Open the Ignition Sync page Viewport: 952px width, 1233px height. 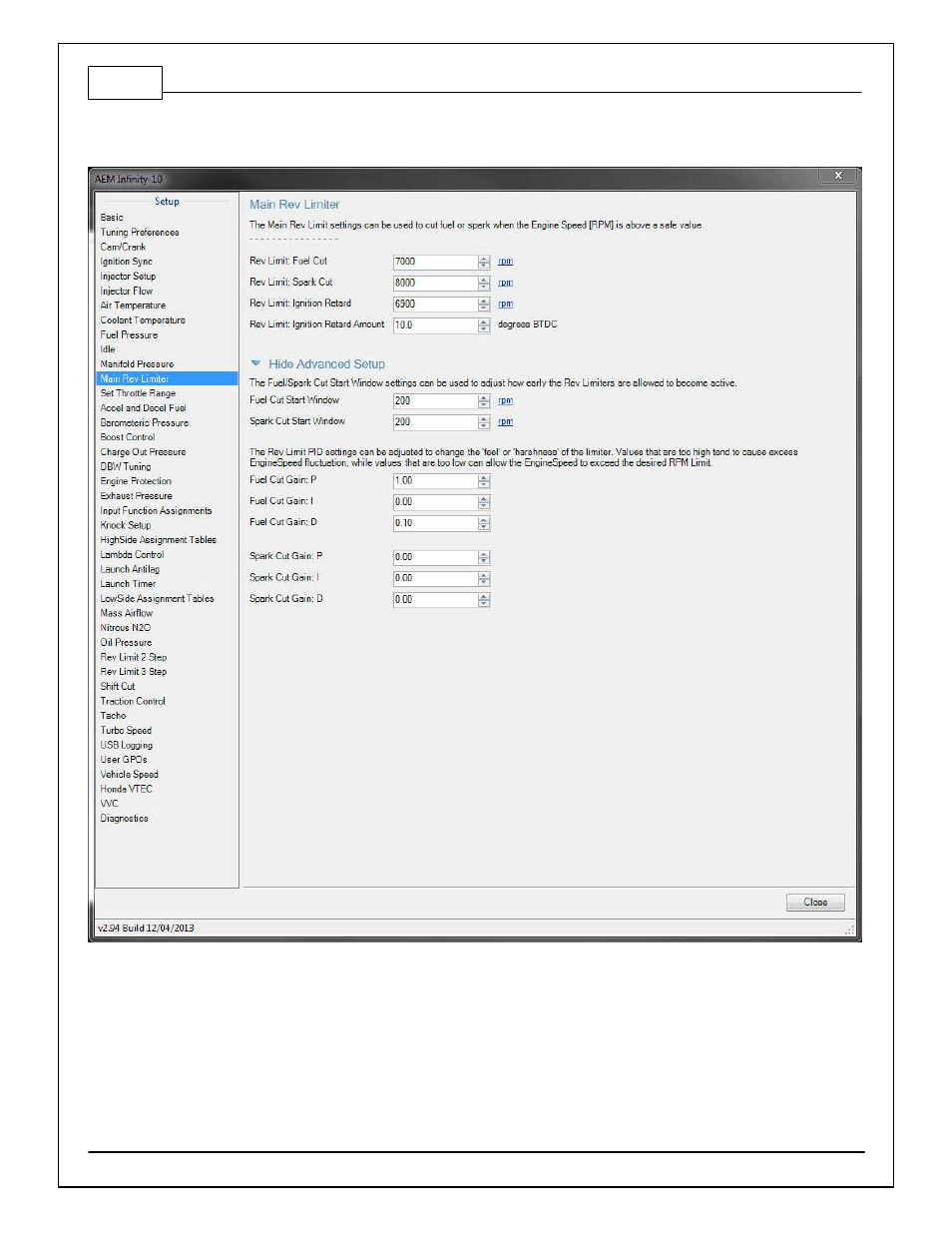coord(127,262)
